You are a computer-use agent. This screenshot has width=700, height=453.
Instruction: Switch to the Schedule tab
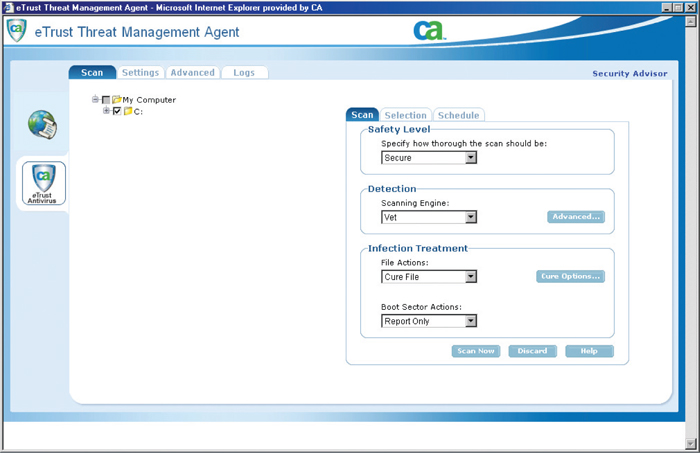[x=458, y=115]
